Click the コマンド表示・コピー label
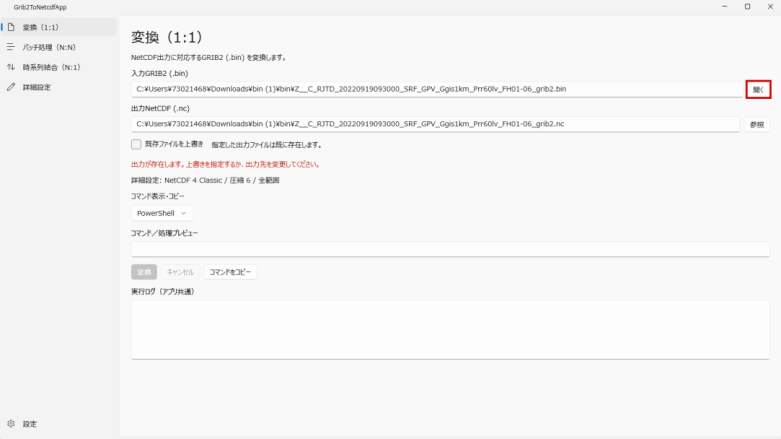This screenshot has height=439, width=781. [157, 196]
